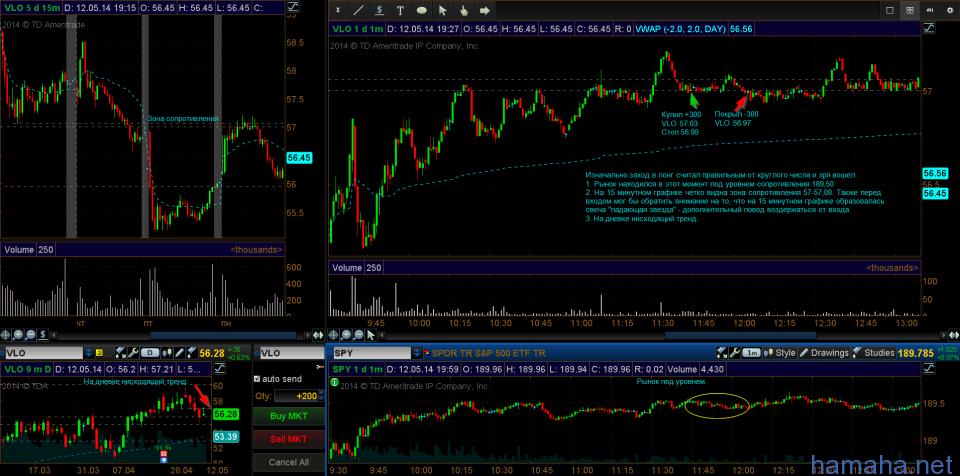The image size is (960, 476).
Task: Click yellow 2 badge next to VLO
Action: click(99, 353)
